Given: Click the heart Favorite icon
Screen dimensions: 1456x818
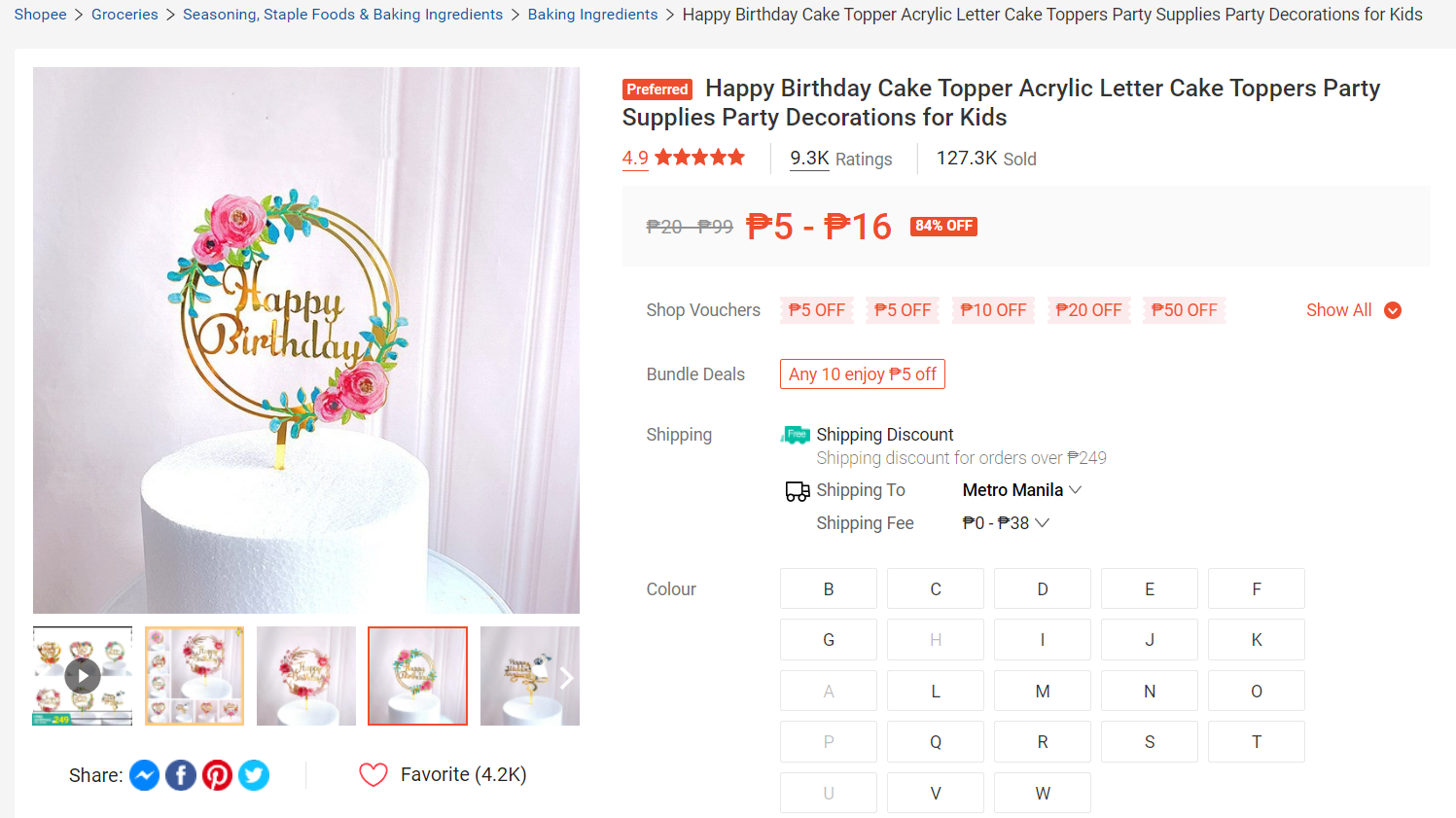Looking at the screenshot, I should pos(373,774).
